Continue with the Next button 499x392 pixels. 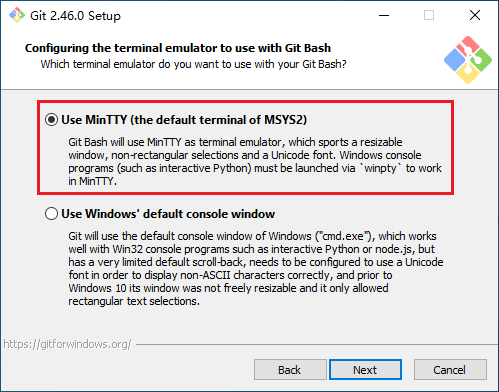(365, 370)
